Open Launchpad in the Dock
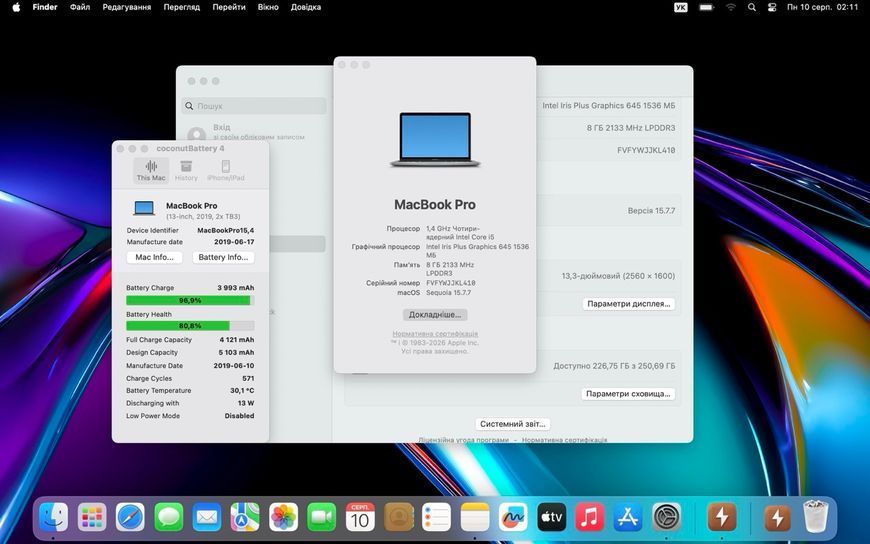870x544 pixels. pos(92,517)
